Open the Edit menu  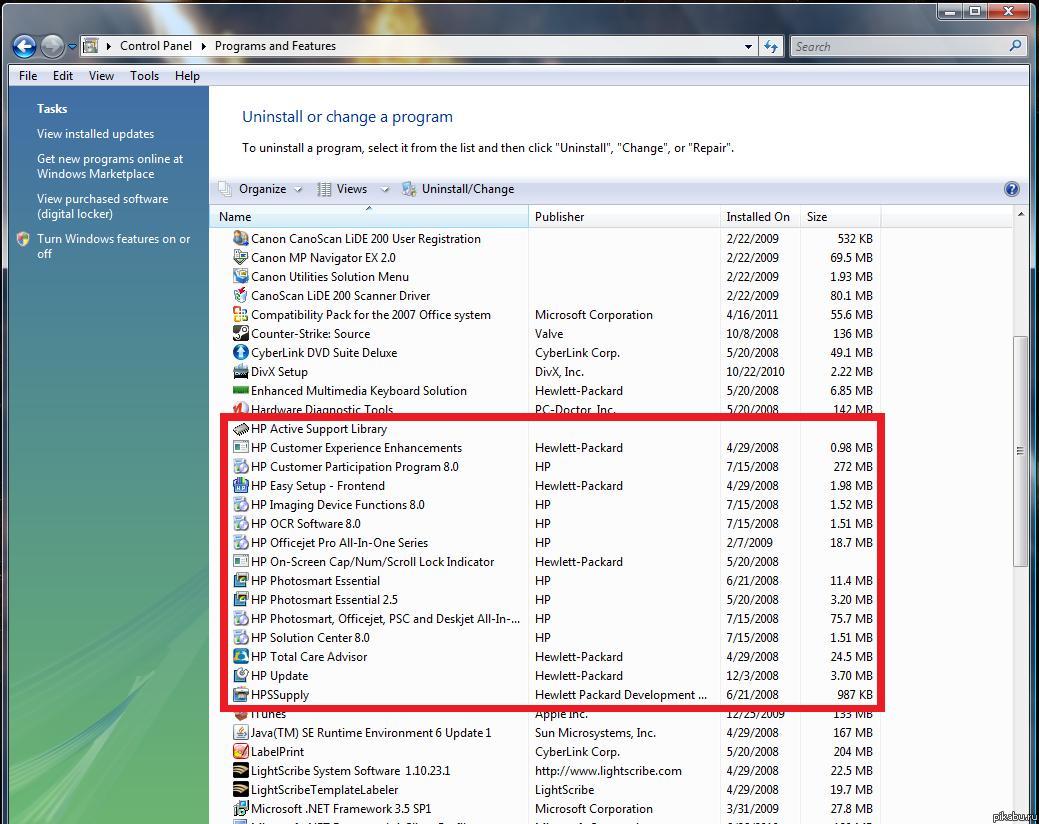coord(63,76)
